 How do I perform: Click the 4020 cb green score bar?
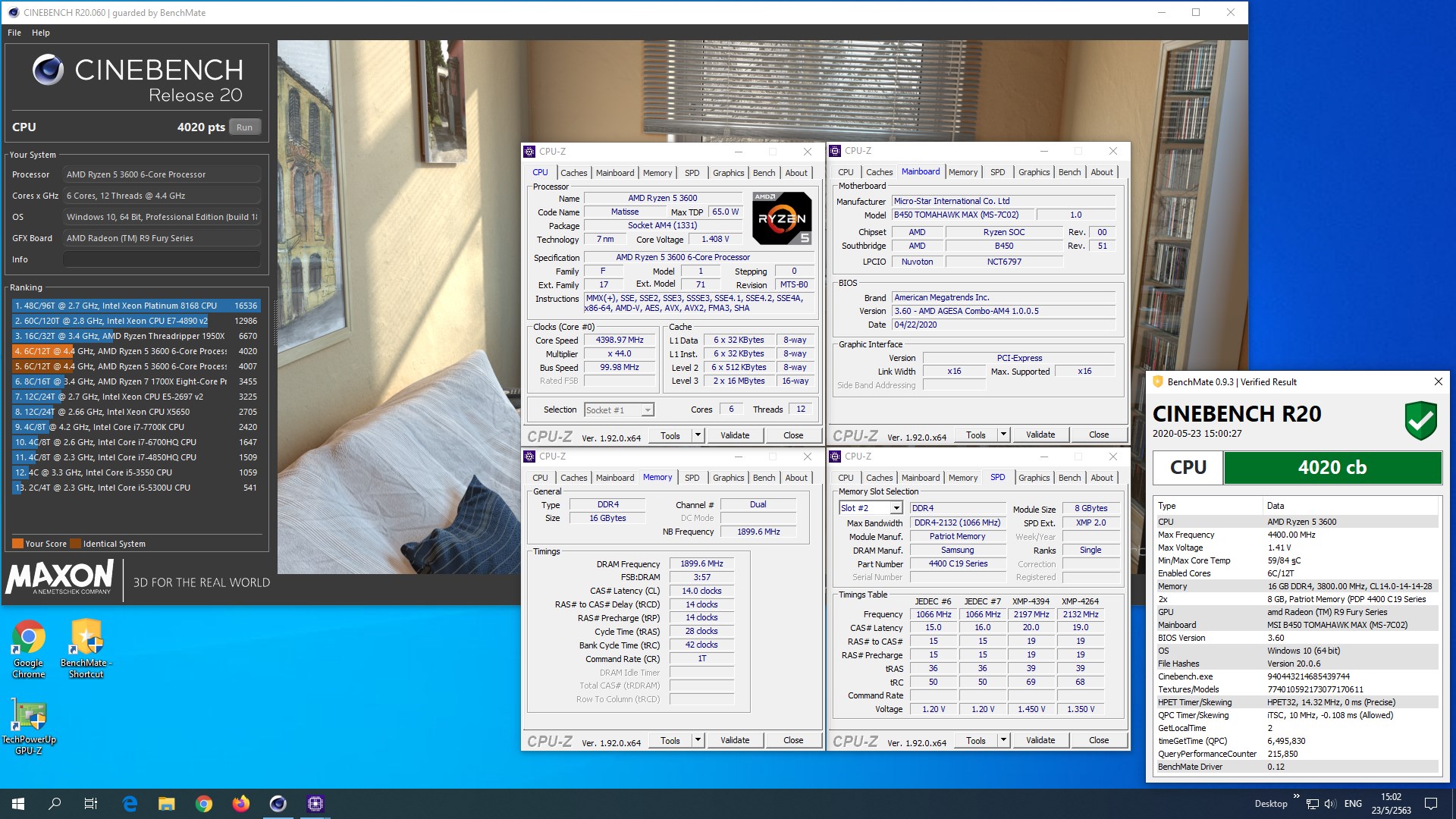(1332, 468)
